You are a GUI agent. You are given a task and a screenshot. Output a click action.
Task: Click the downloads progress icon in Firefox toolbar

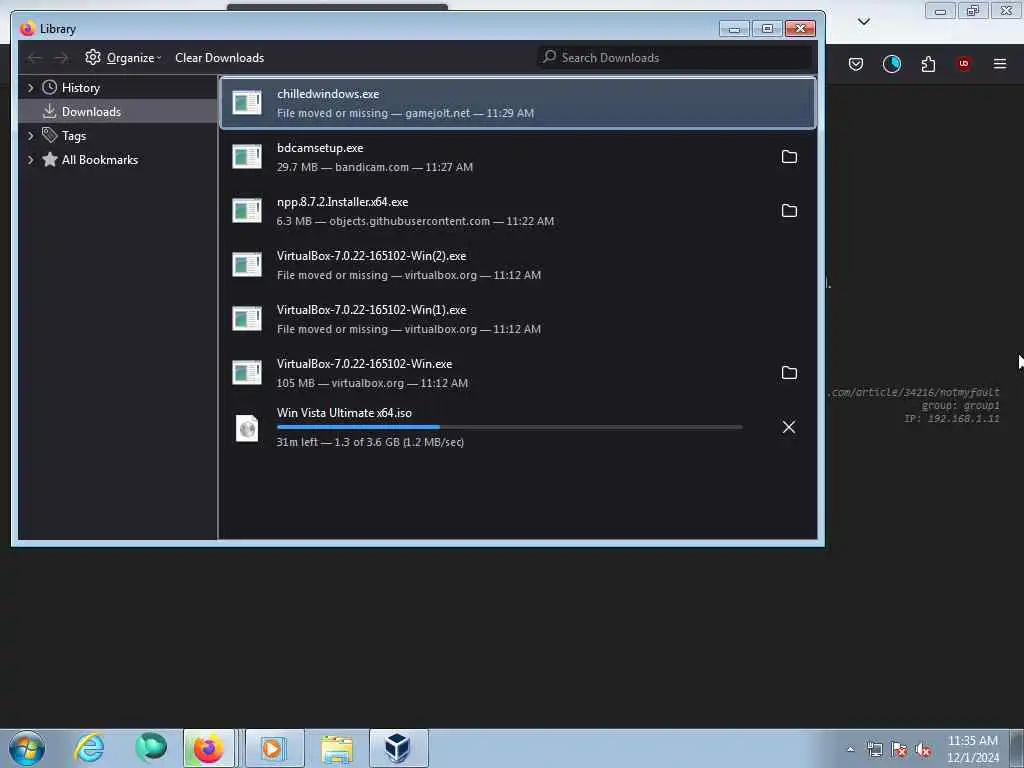pos(891,64)
